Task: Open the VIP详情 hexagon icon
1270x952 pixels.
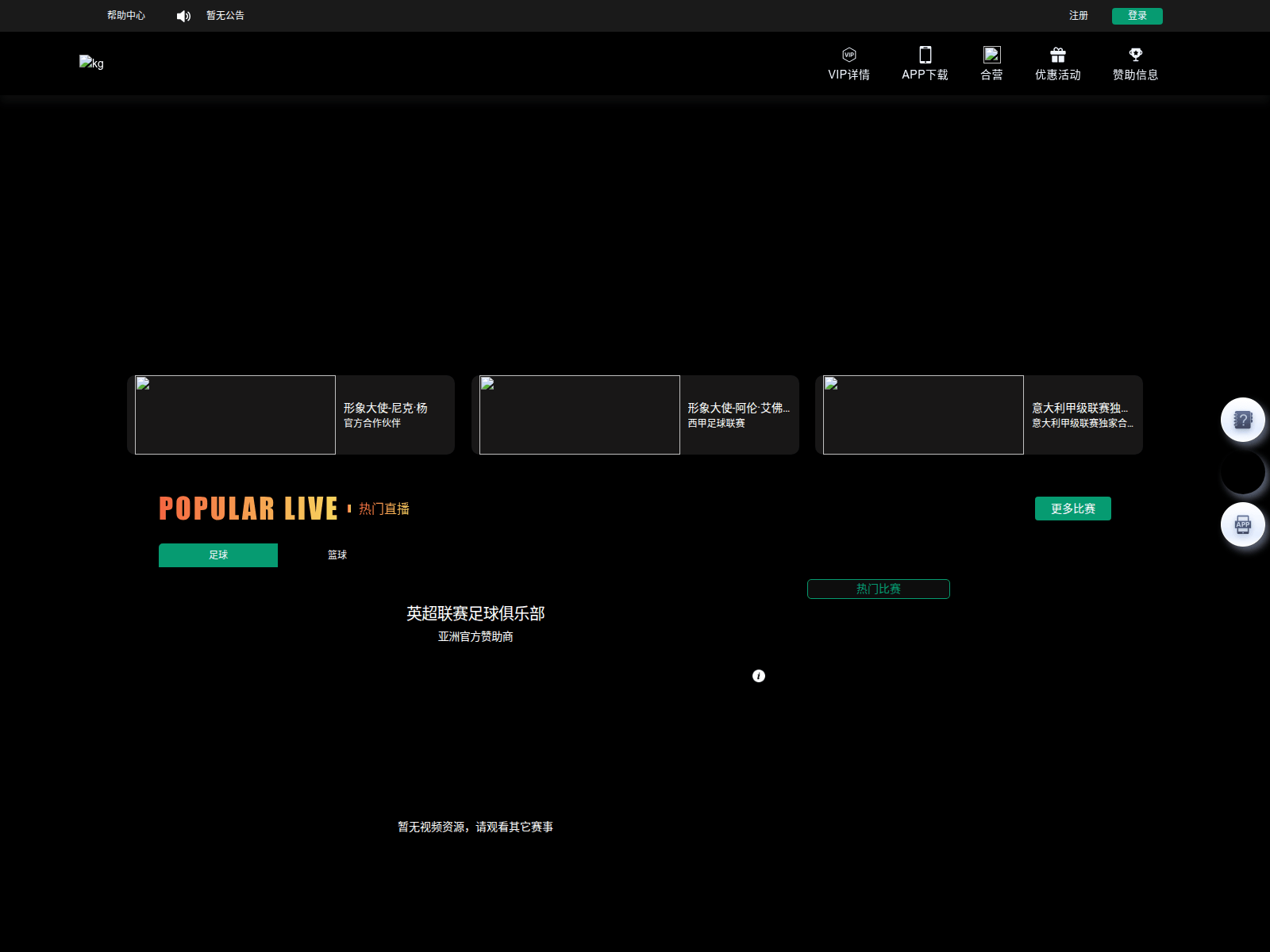Action: [x=849, y=55]
